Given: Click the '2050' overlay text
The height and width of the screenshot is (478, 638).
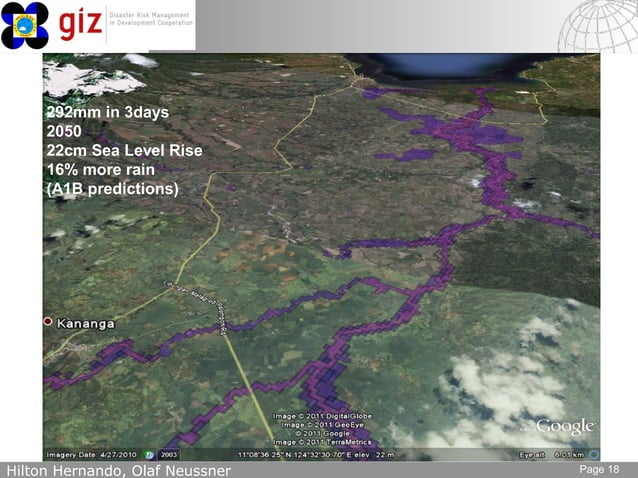Looking at the screenshot, I should point(64,131).
